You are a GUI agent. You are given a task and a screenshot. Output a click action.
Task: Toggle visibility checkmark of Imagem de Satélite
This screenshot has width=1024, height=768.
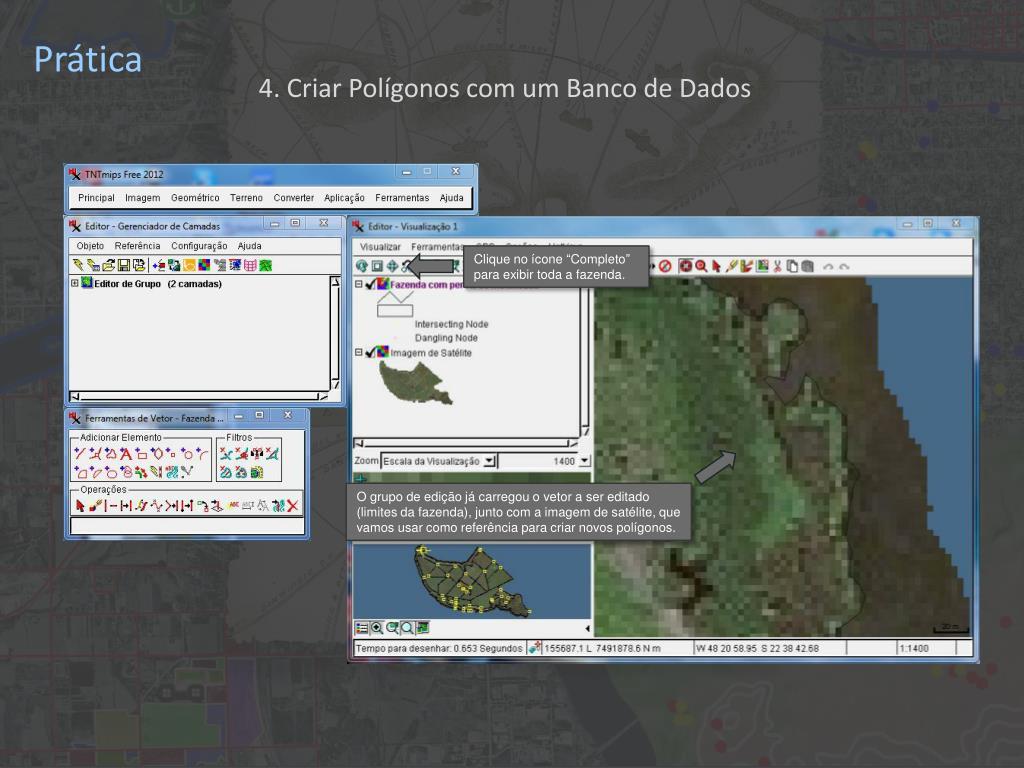click(371, 353)
